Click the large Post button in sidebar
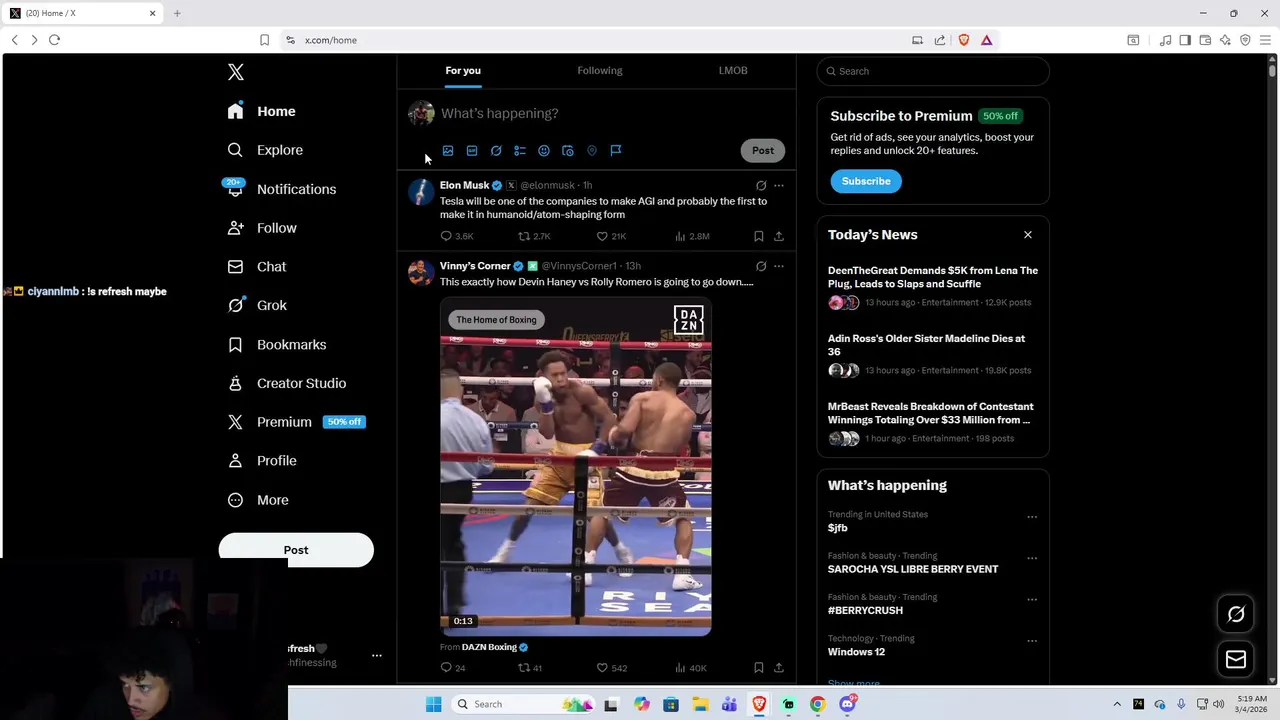Viewport: 1280px width, 720px height. coord(296,550)
